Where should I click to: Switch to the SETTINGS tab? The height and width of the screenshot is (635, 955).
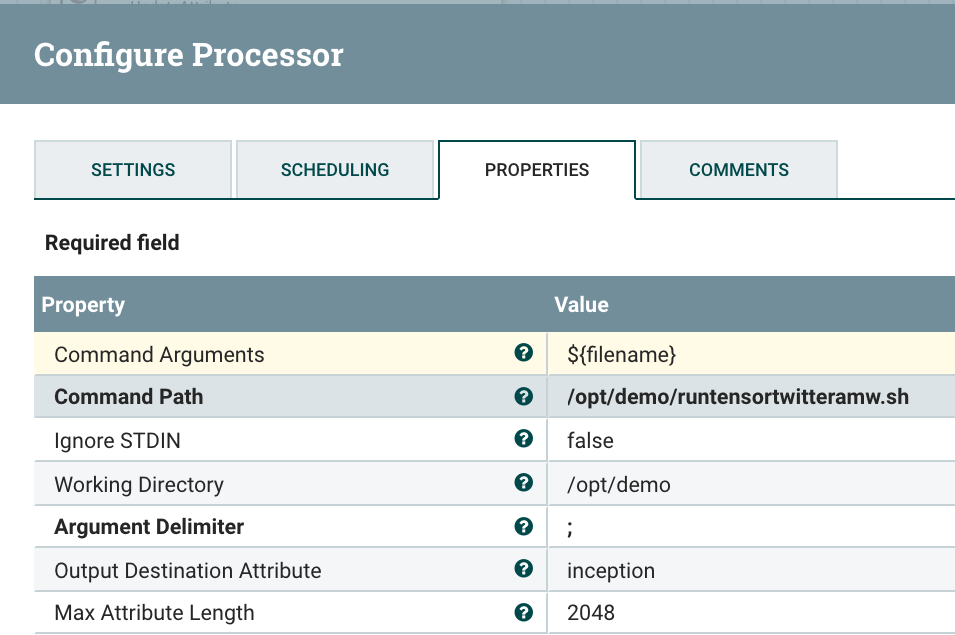click(x=132, y=170)
